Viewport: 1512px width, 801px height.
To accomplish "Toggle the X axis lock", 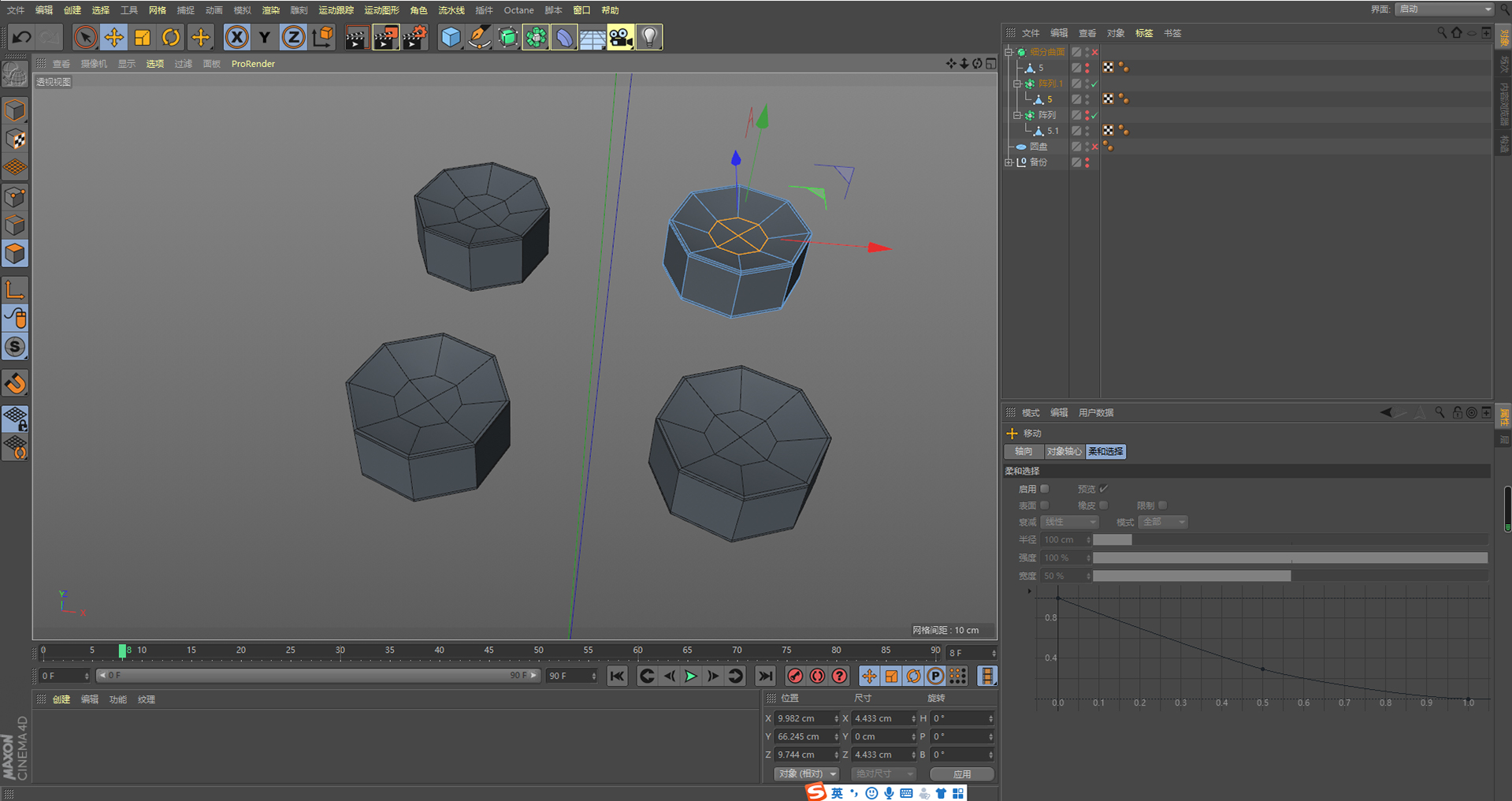I will (x=236, y=37).
